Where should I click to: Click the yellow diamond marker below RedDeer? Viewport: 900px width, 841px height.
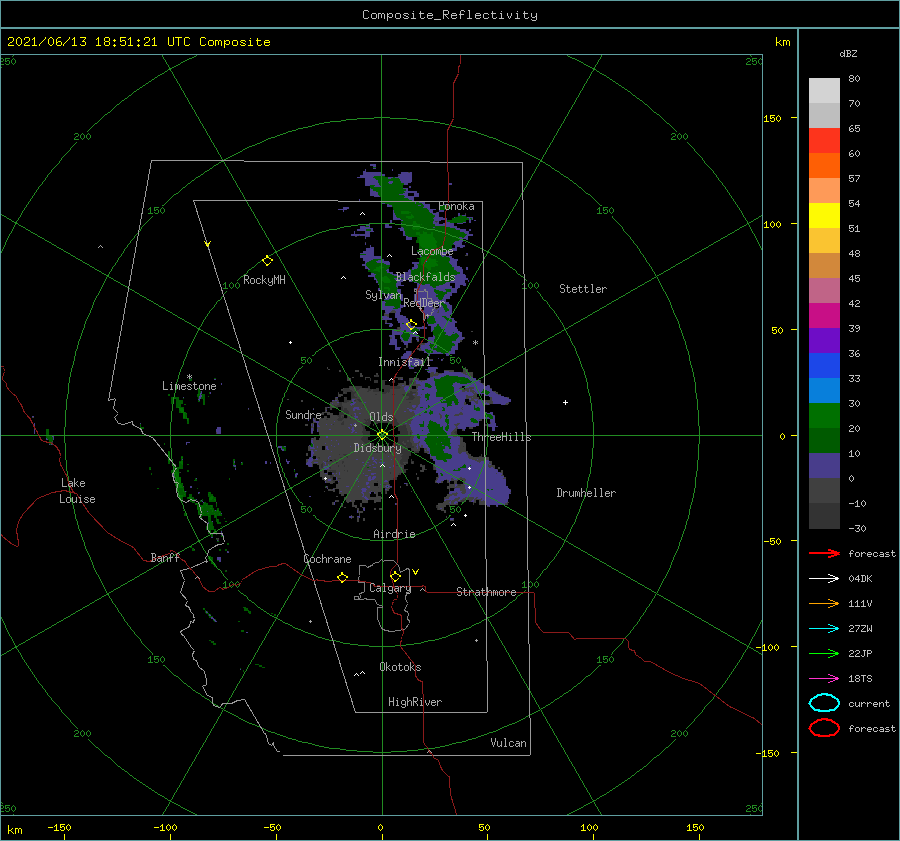[x=411, y=325]
